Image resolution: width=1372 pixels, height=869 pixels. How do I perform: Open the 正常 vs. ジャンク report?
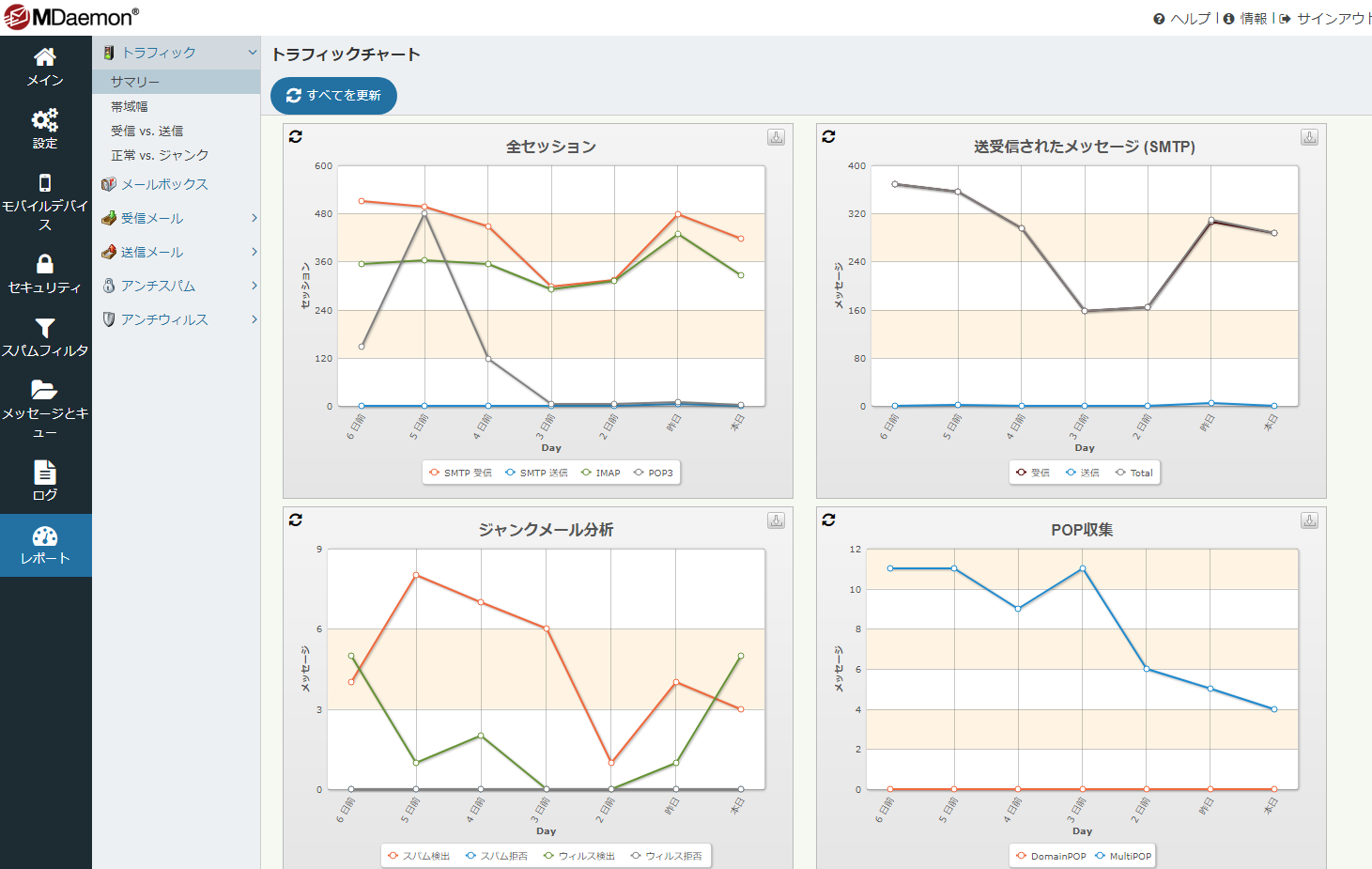[160, 155]
